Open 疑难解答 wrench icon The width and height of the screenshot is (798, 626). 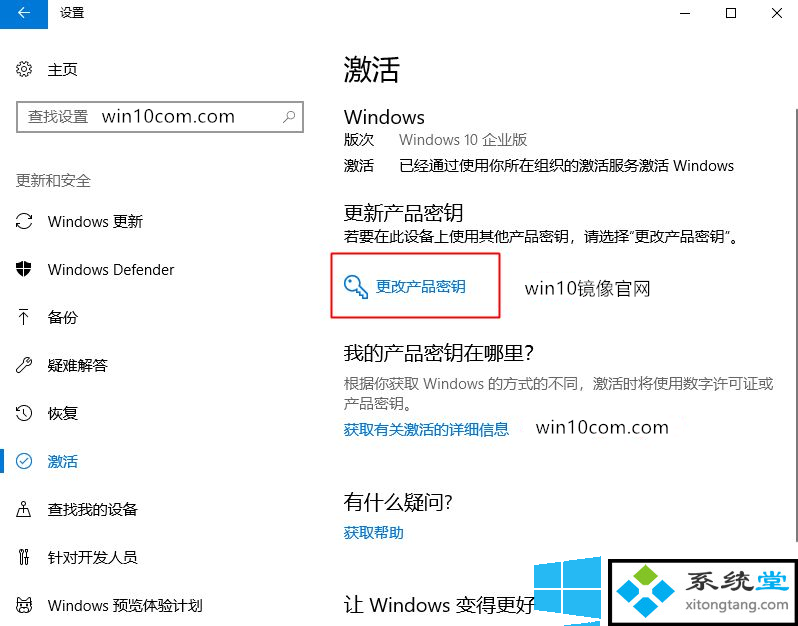(24, 365)
